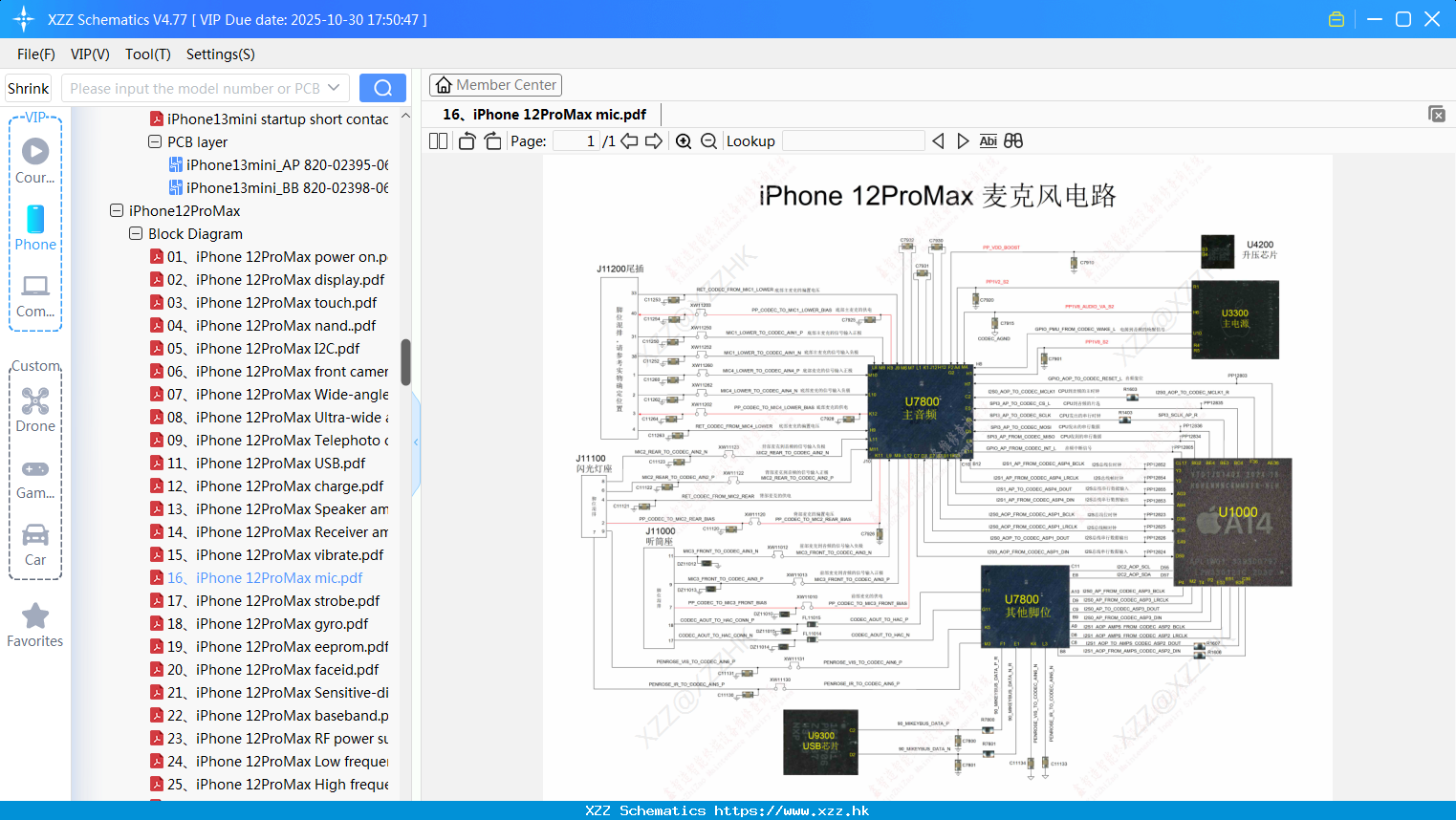The width and height of the screenshot is (1456, 820).
Task: Click the file tree scrollbar thumb
Action: tap(405, 362)
